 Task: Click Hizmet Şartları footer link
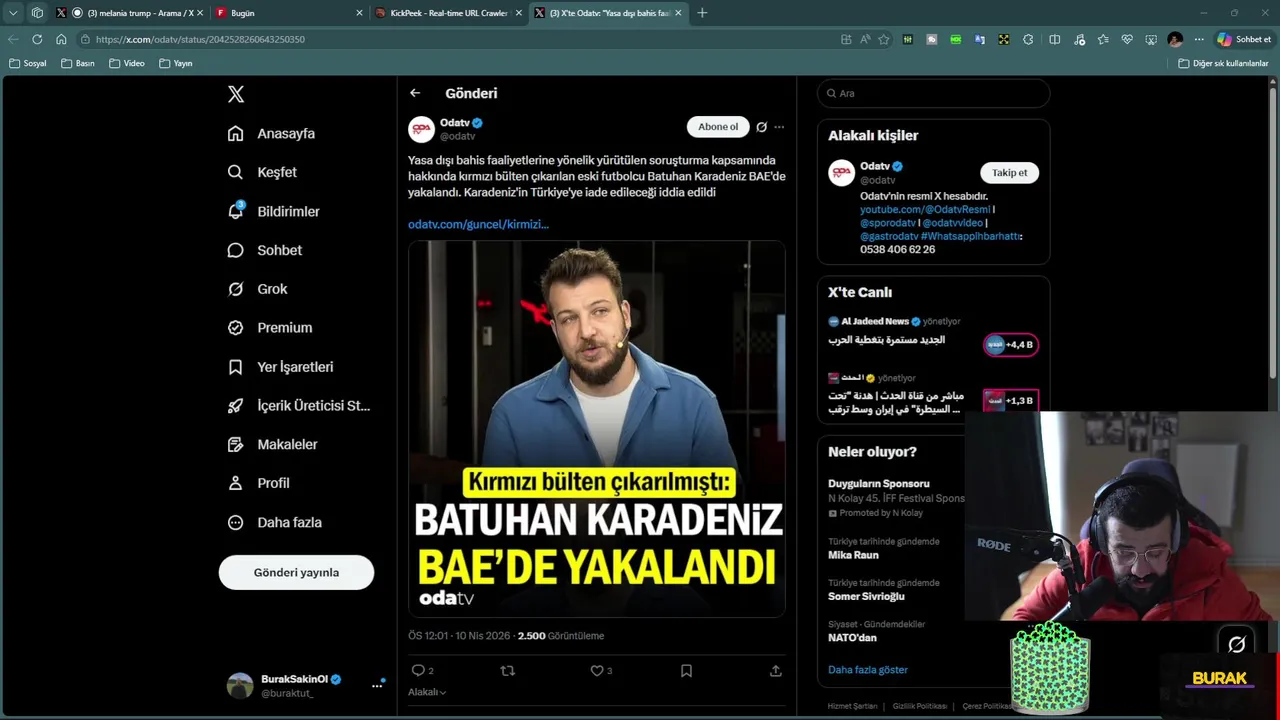click(x=852, y=706)
